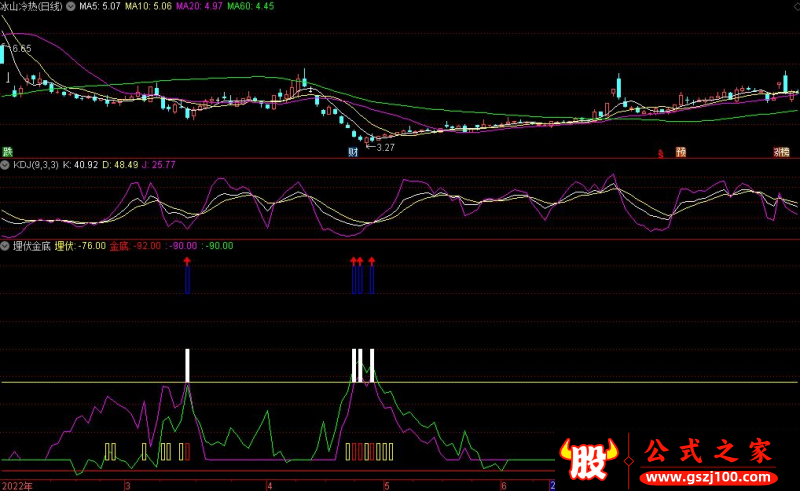
Task: Expand the KDJ(9,3,3) indicator menu arrow
Action: (5, 165)
